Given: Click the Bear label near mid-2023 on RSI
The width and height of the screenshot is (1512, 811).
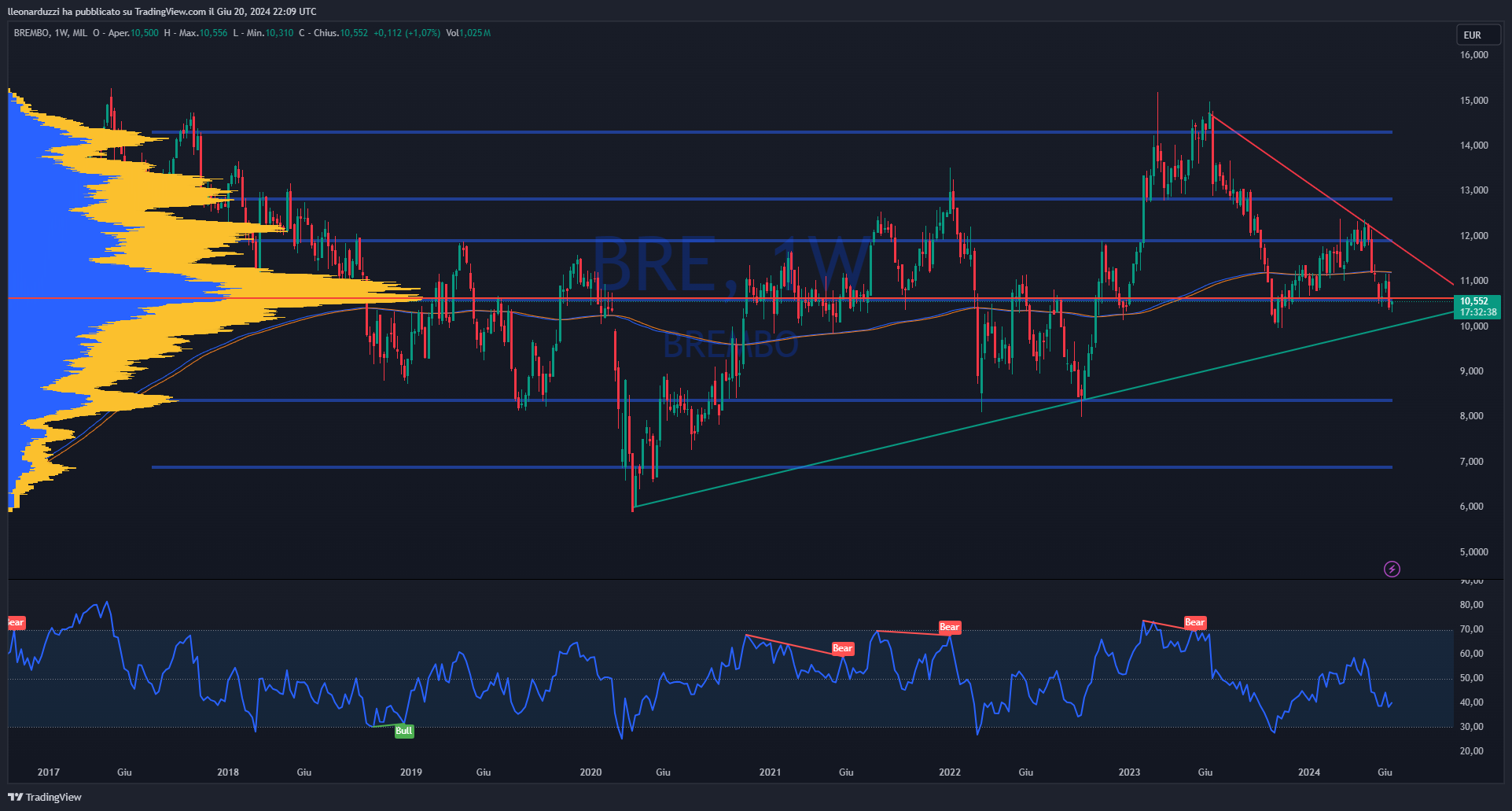Looking at the screenshot, I should pyautogui.click(x=1194, y=622).
